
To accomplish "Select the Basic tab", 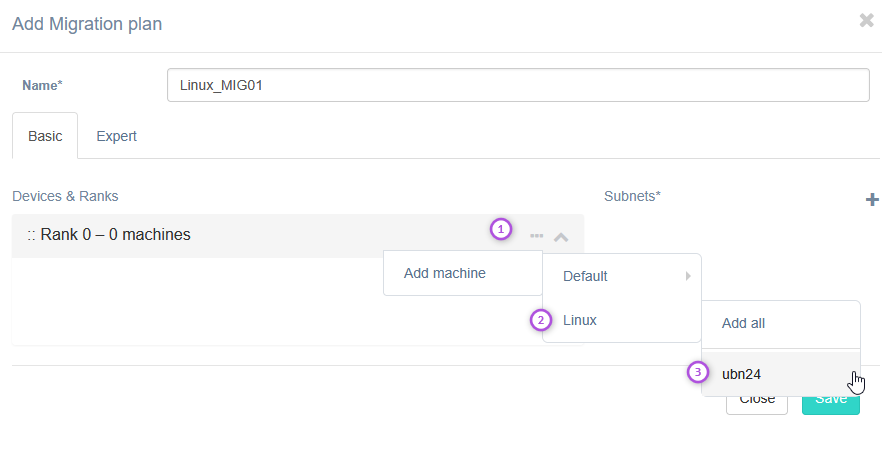I will (x=45, y=136).
